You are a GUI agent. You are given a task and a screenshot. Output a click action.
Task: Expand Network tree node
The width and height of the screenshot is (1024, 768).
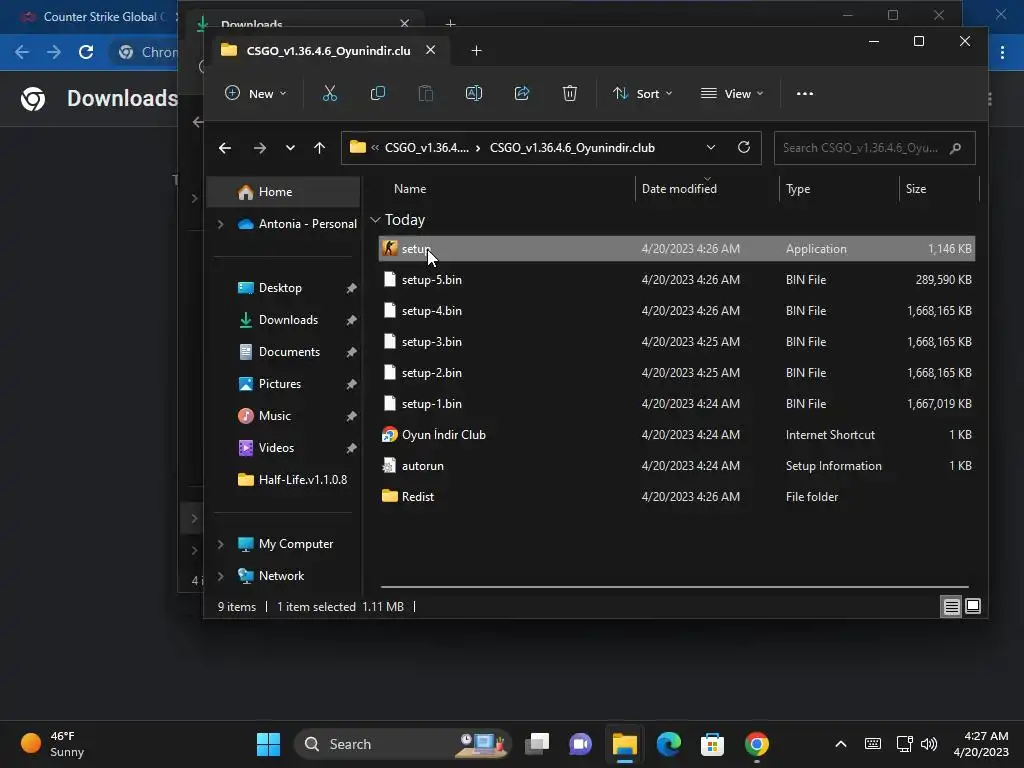point(221,576)
